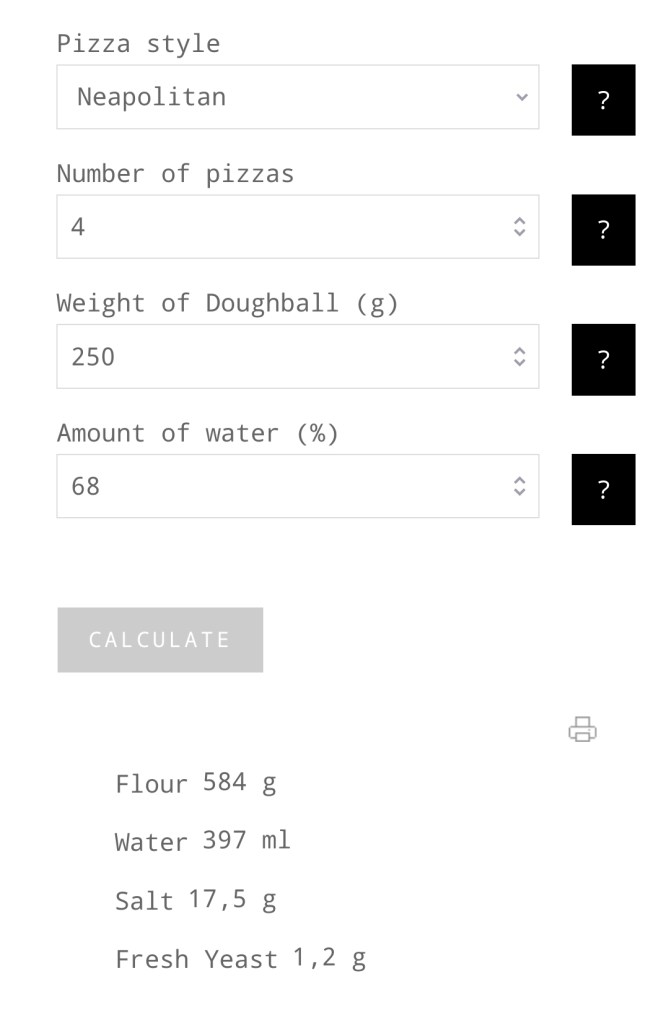Show help for Amount of water

(x=603, y=489)
